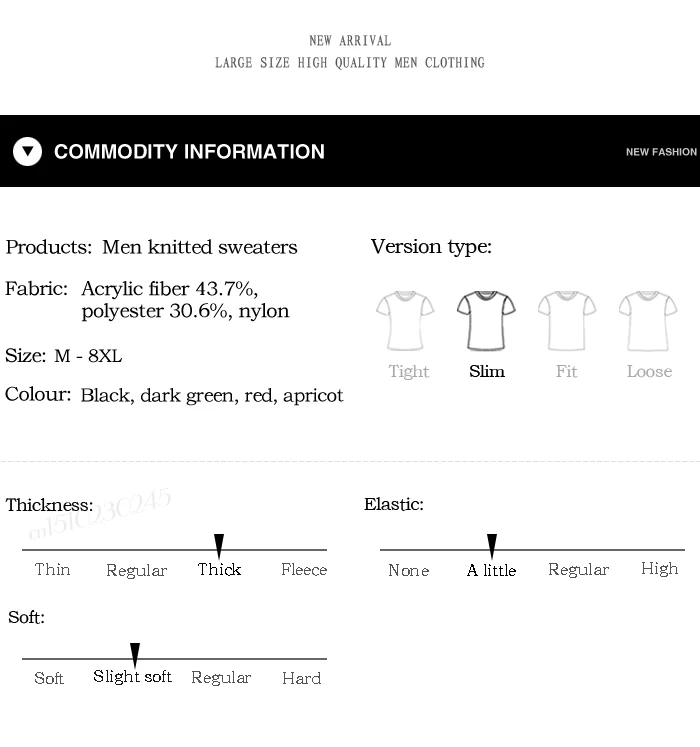Pick the High elastic option
Viewport: 700px width, 747px height.
[659, 569]
